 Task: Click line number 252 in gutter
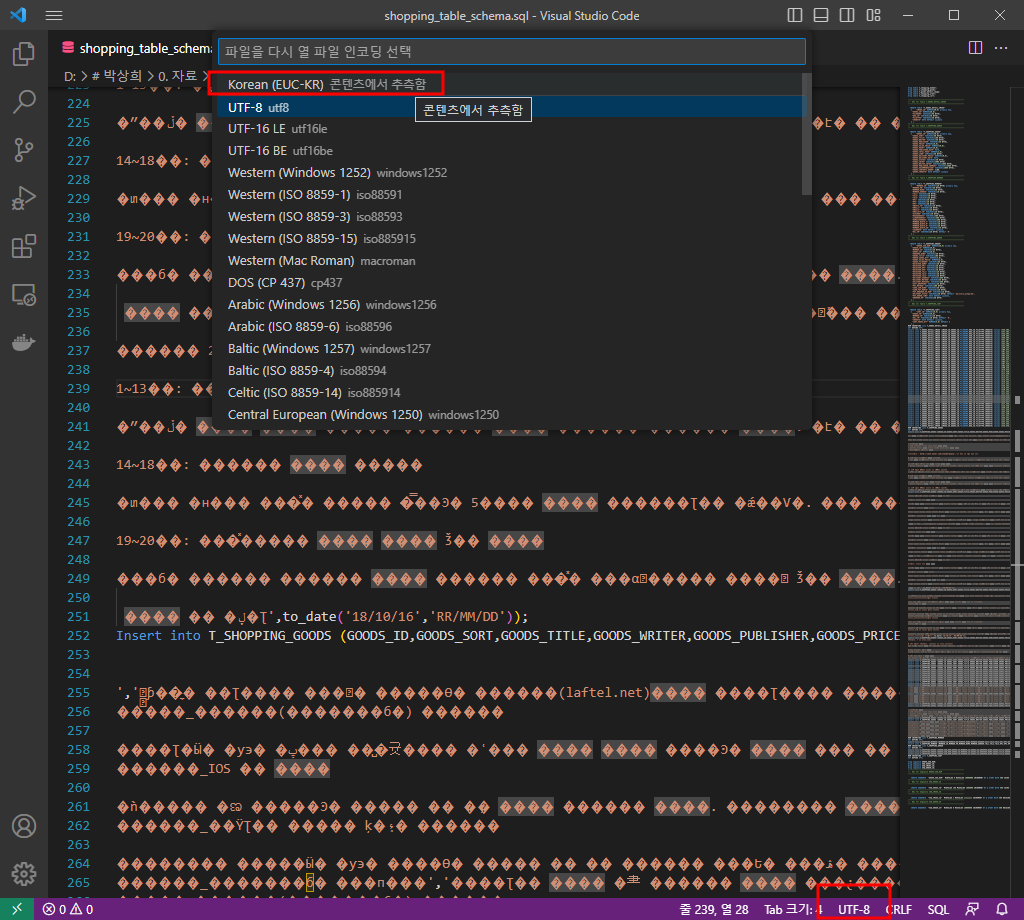(x=78, y=635)
